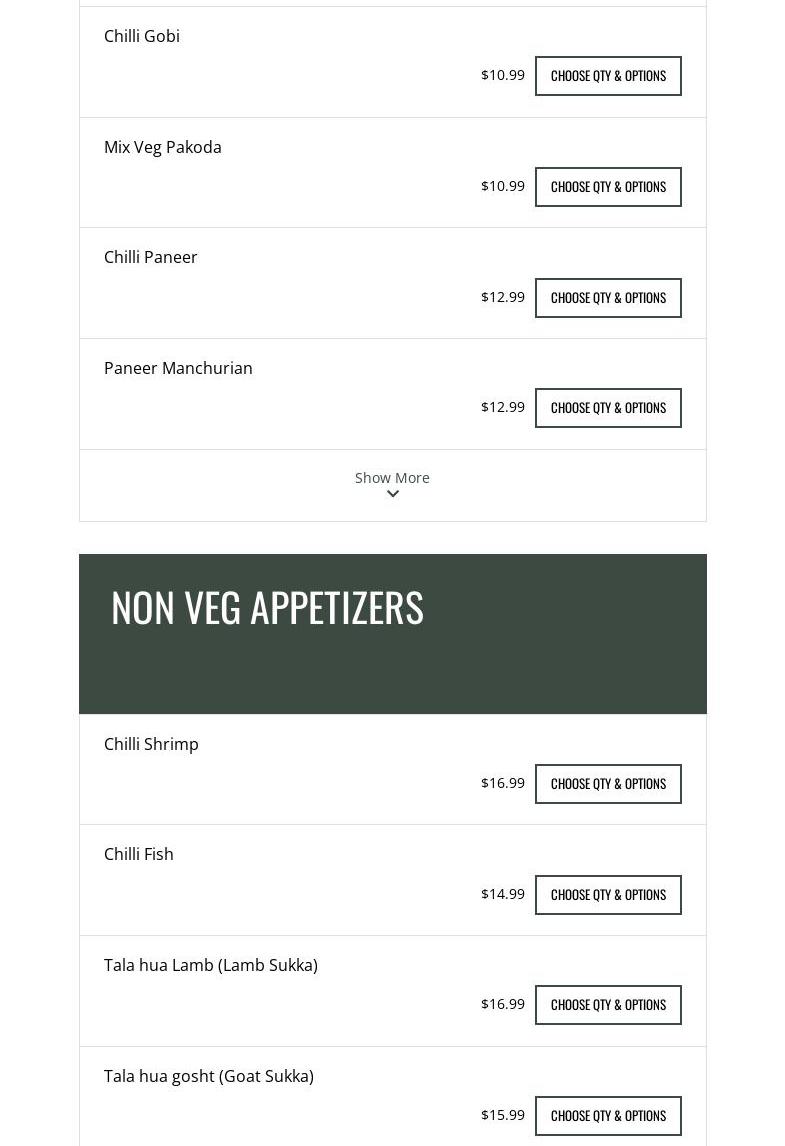
Task: Choose quantity and options for Mix Veg Pakoda
Action: tap(608, 187)
